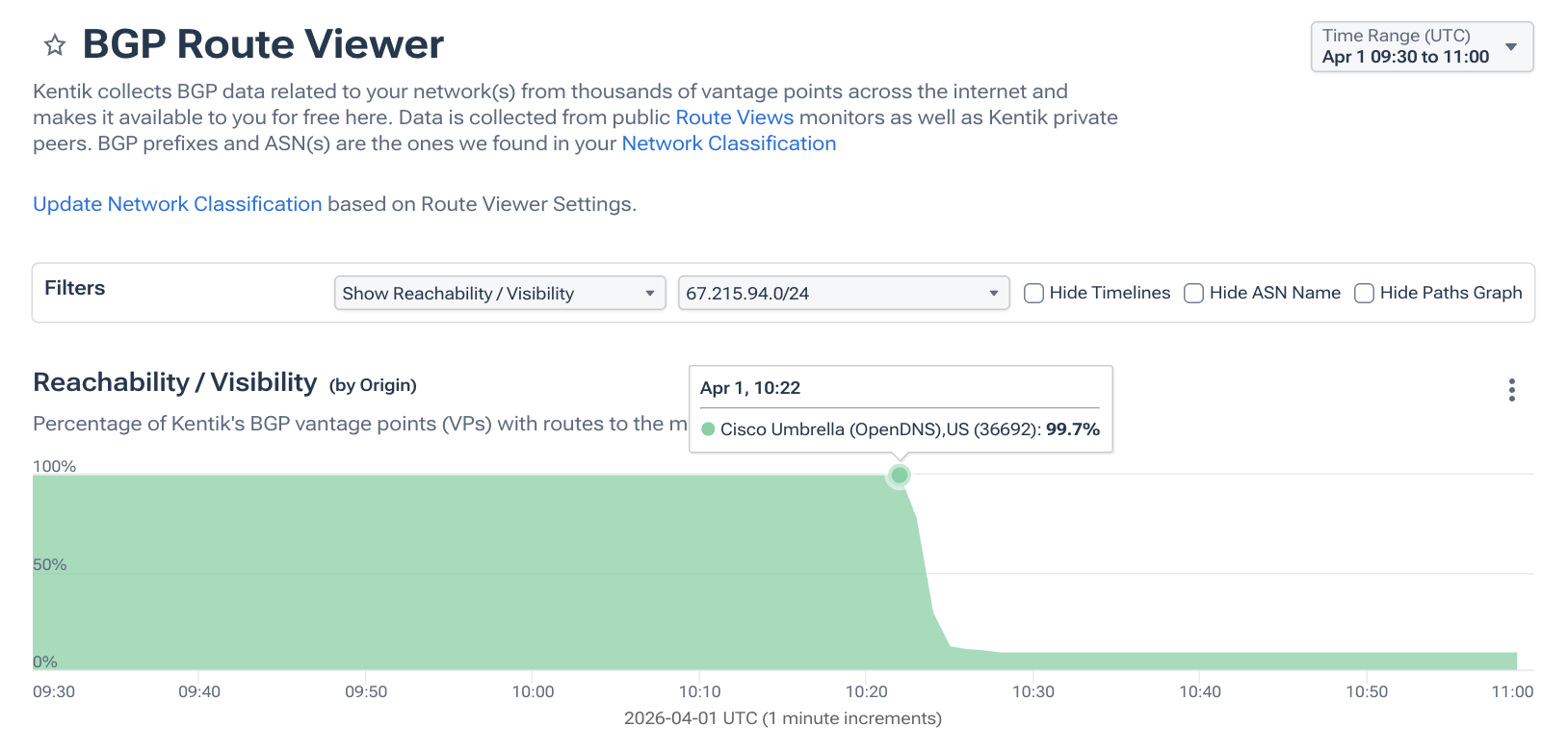The width and height of the screenshot is (1568, 753).
Task: Open the 67.215.94.0/24 prefix dropdown
Action: pyautogui.click(x=843, y=293)
